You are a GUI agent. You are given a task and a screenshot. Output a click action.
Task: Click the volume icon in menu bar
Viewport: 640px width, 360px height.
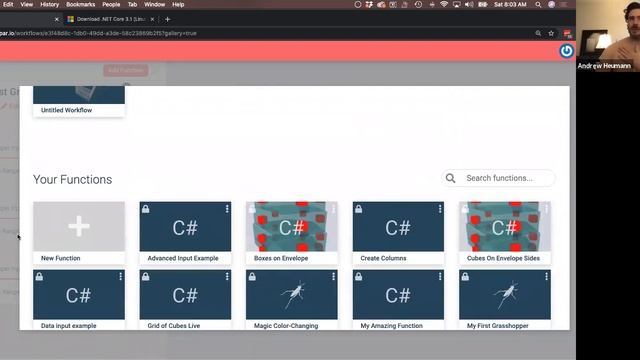point(469,4)
